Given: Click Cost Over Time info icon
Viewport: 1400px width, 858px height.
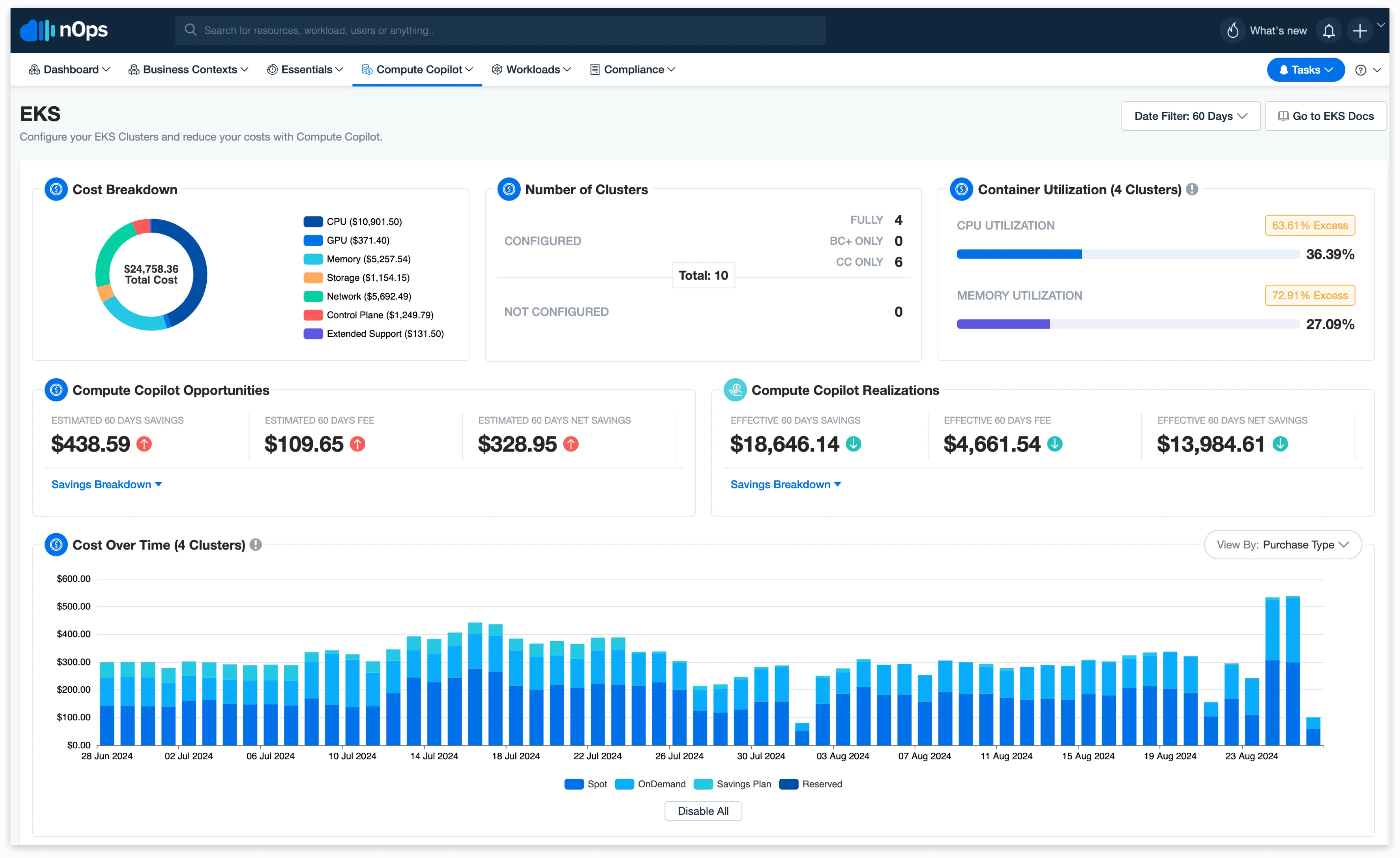Looking at the screenshot, I should (x=256, y=545).
